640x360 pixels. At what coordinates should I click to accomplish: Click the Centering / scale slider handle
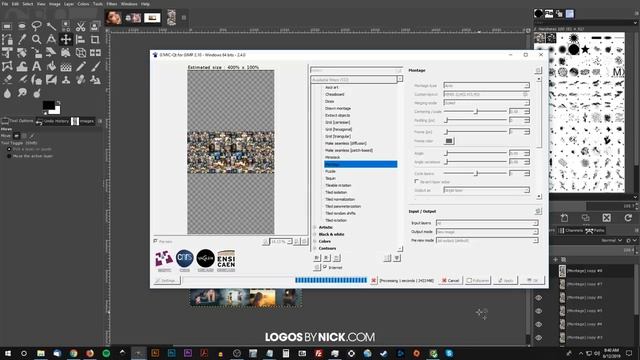click(x=476, y=111)
